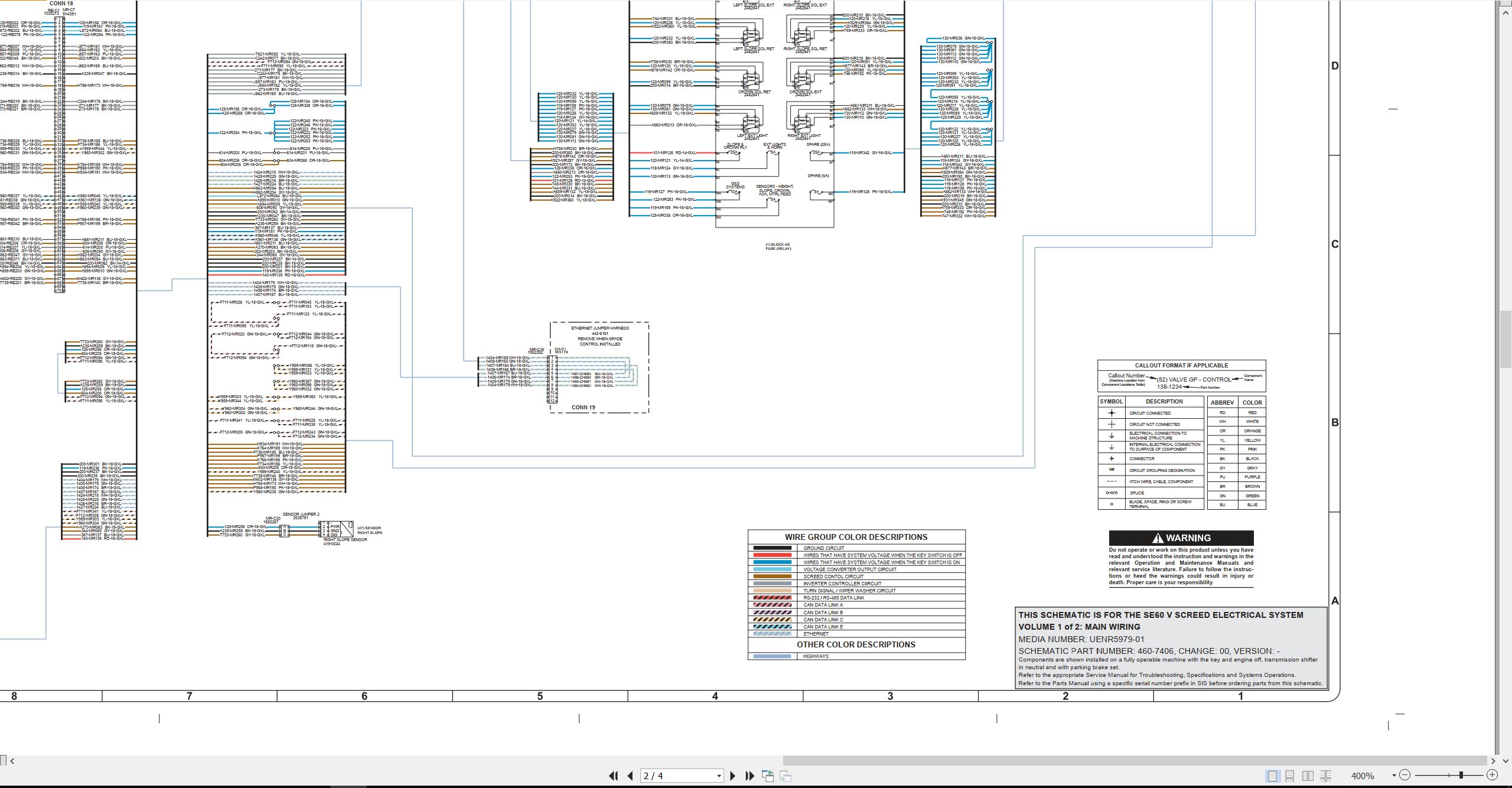Click the 'ORANGE' color abbreviation row
The height and width of the screenshot is (788, 1512).
(x=1236, y=431)
